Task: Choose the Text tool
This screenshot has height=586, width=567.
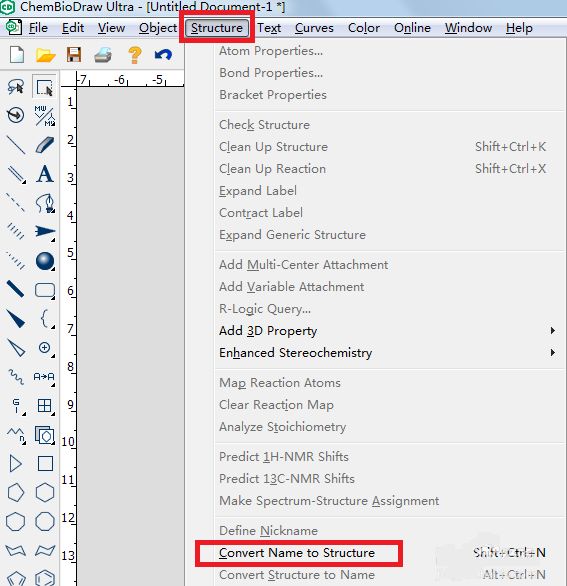Action: pos(44,174)
